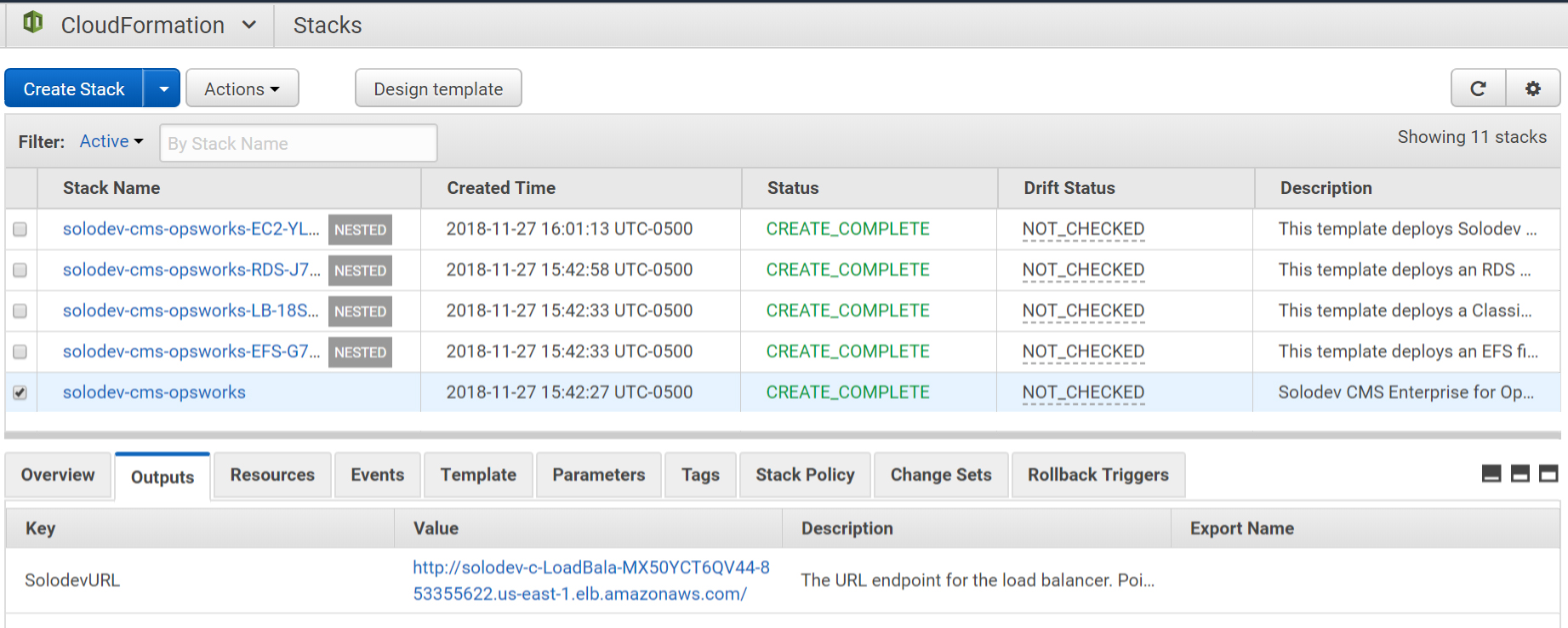Open the Resources tab
The width and height of the screenshot is (1568, 628).
(272, 475)
